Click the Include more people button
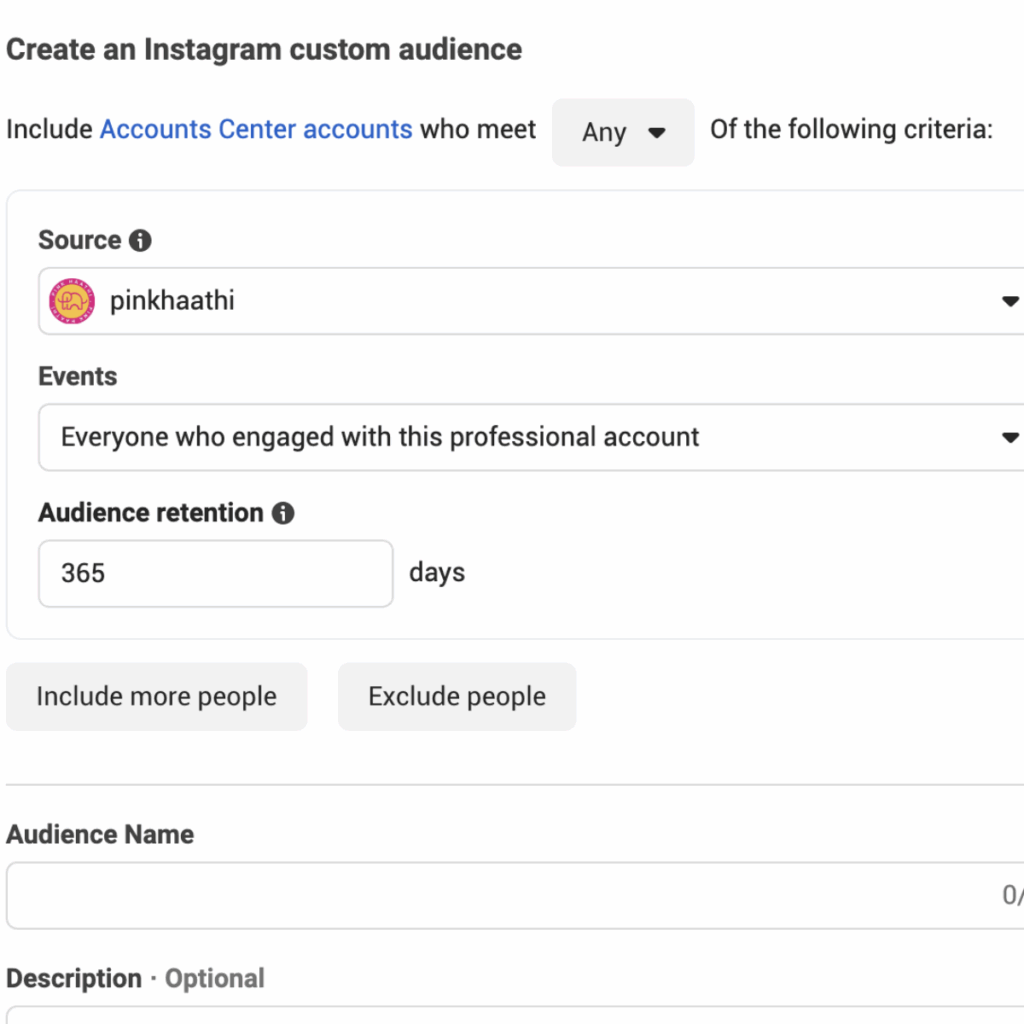Image resolution: width=1024 pixels, height=1024 pixels. pos(157,696)
